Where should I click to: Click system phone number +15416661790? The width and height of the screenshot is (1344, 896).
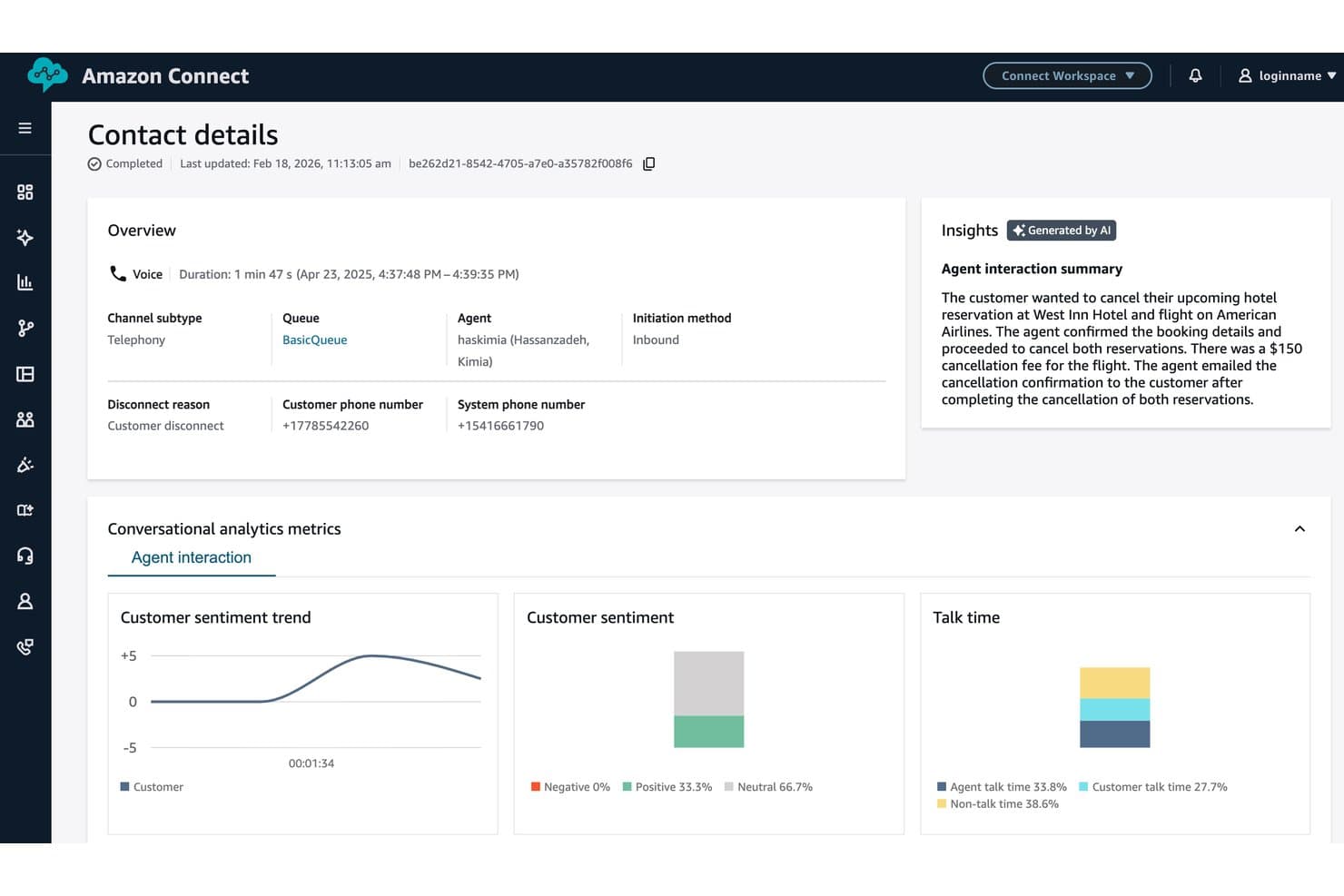tap(500, 426)
